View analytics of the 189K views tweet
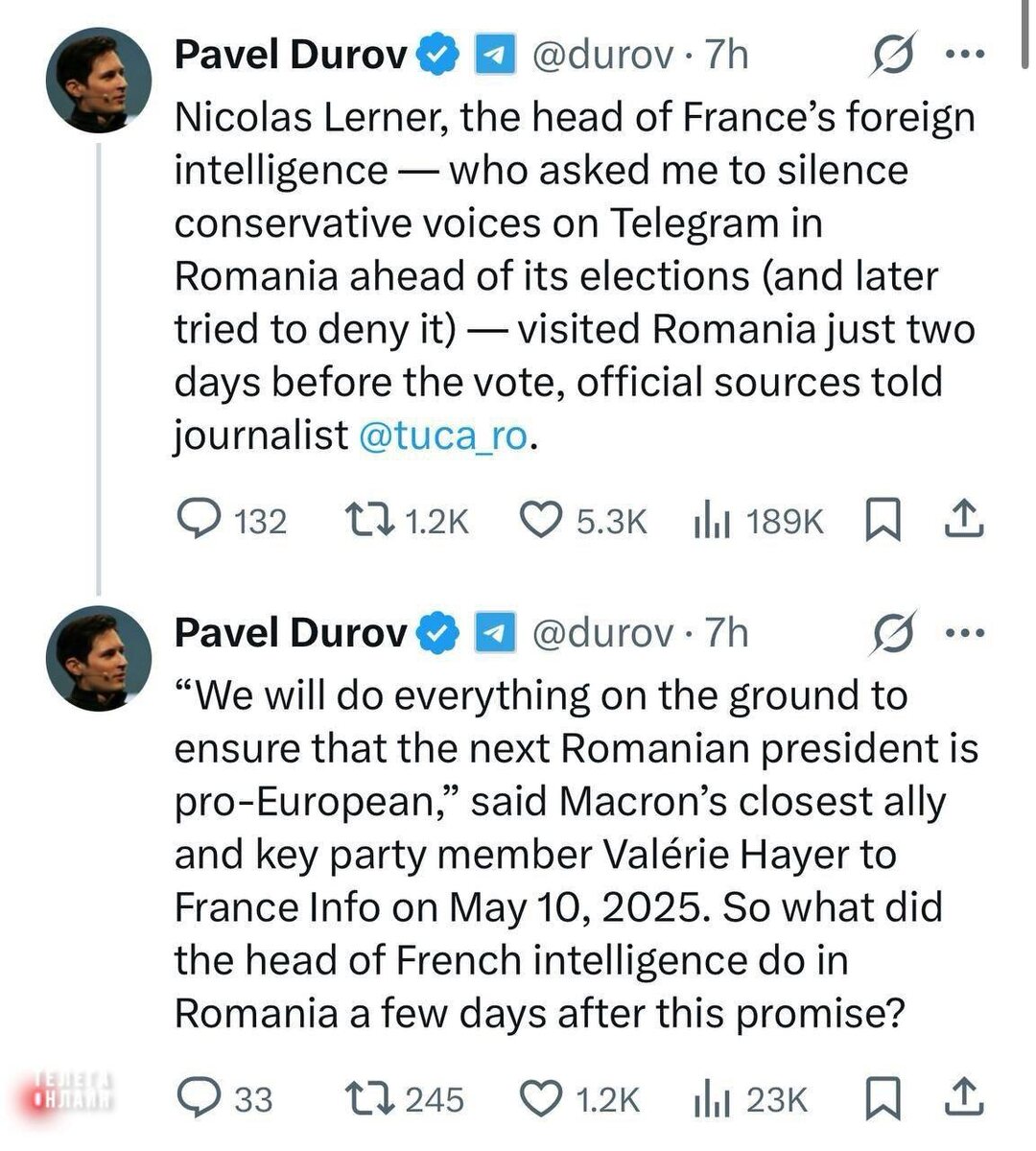This screenshot has width=1036, height=1151. coord(712,521)
